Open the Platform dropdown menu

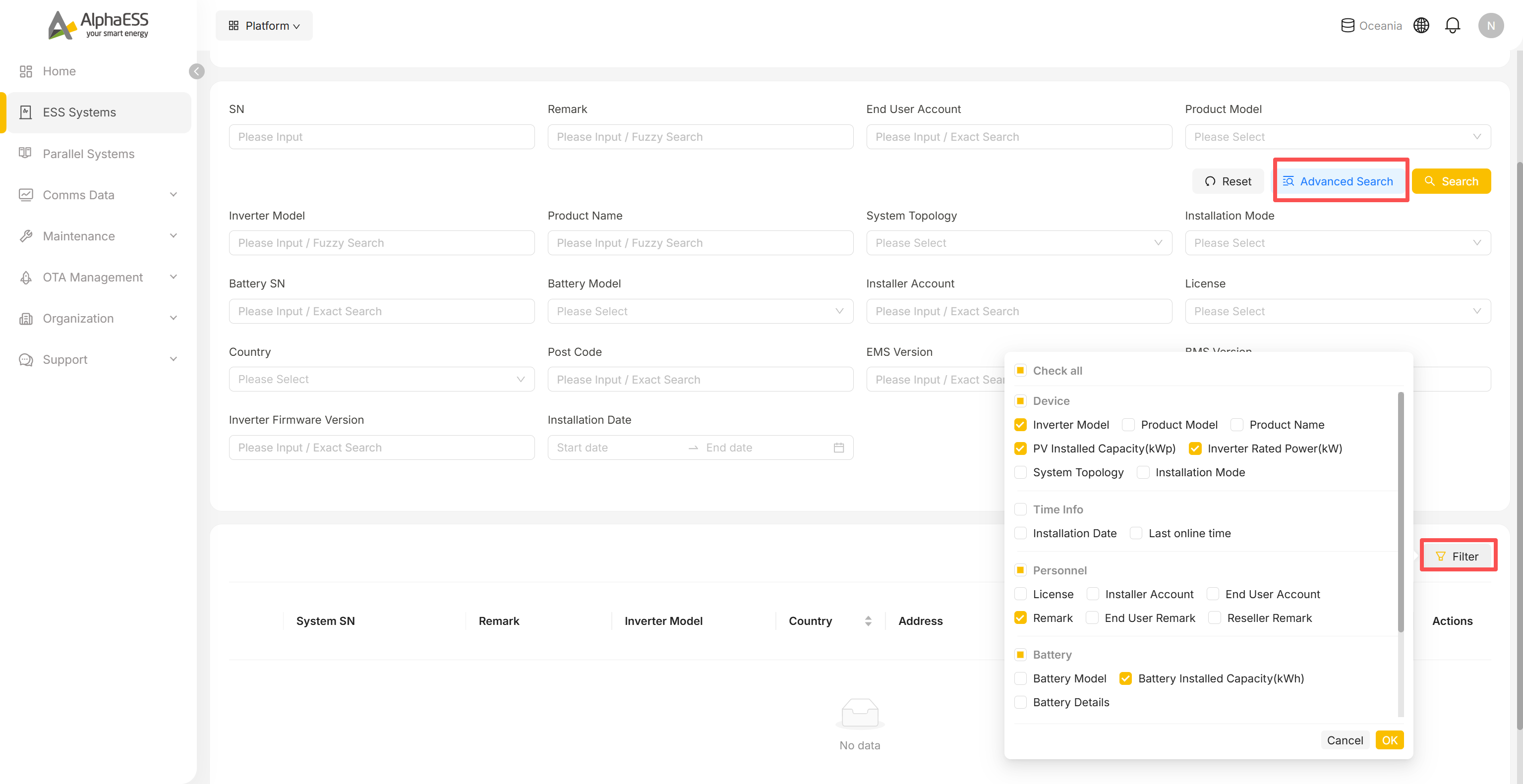[264, 25]
